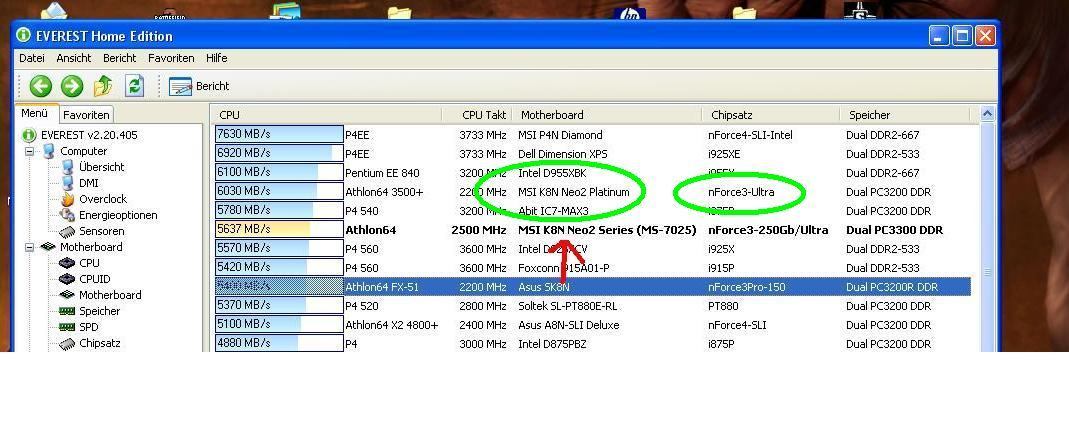The height and width of the screenshot is (448, 1069).
Task: Select the 6920 MB/s Dell Dimension row
Action: [592, 154]
